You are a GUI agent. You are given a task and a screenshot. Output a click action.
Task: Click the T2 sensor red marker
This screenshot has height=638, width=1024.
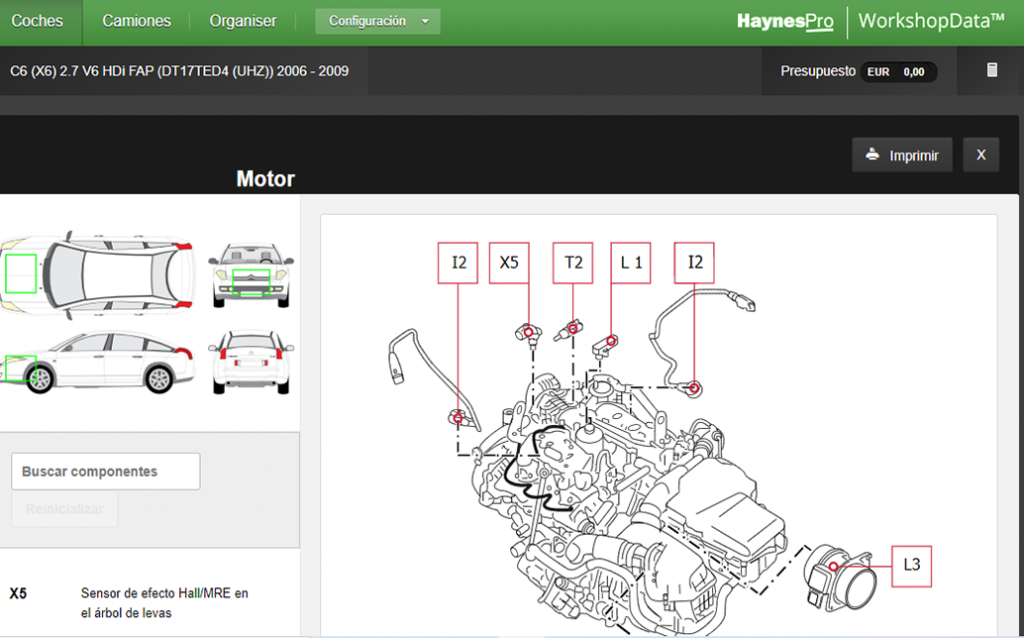pyautogui.click(x=573, y=328)
